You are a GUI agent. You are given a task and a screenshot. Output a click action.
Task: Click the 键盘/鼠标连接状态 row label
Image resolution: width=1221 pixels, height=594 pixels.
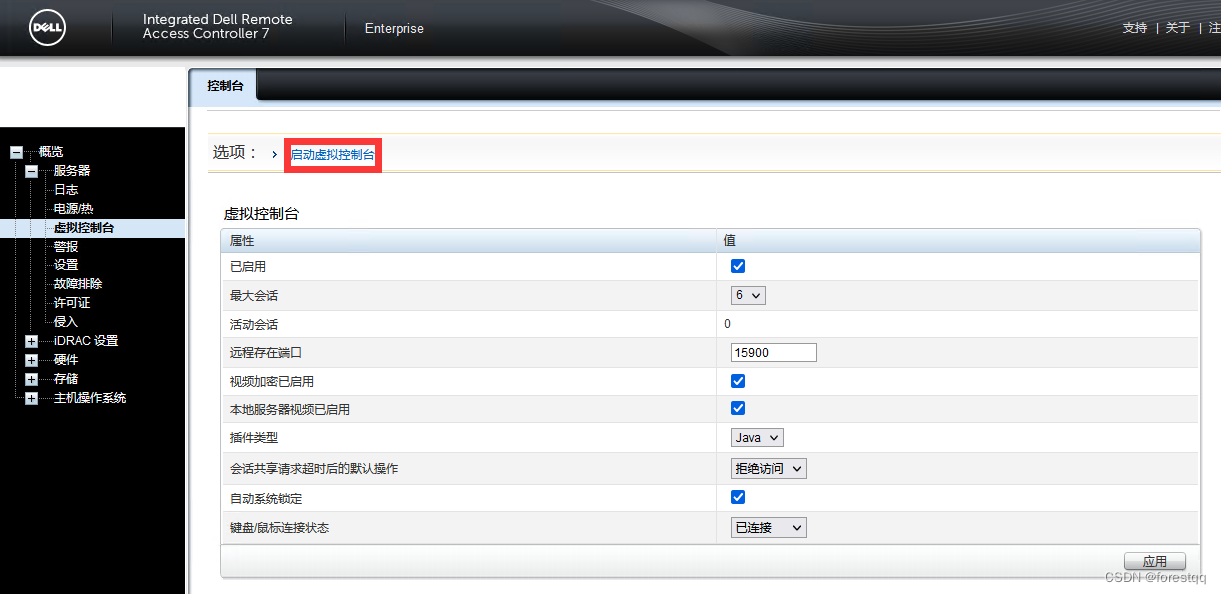tap(279, 527)
